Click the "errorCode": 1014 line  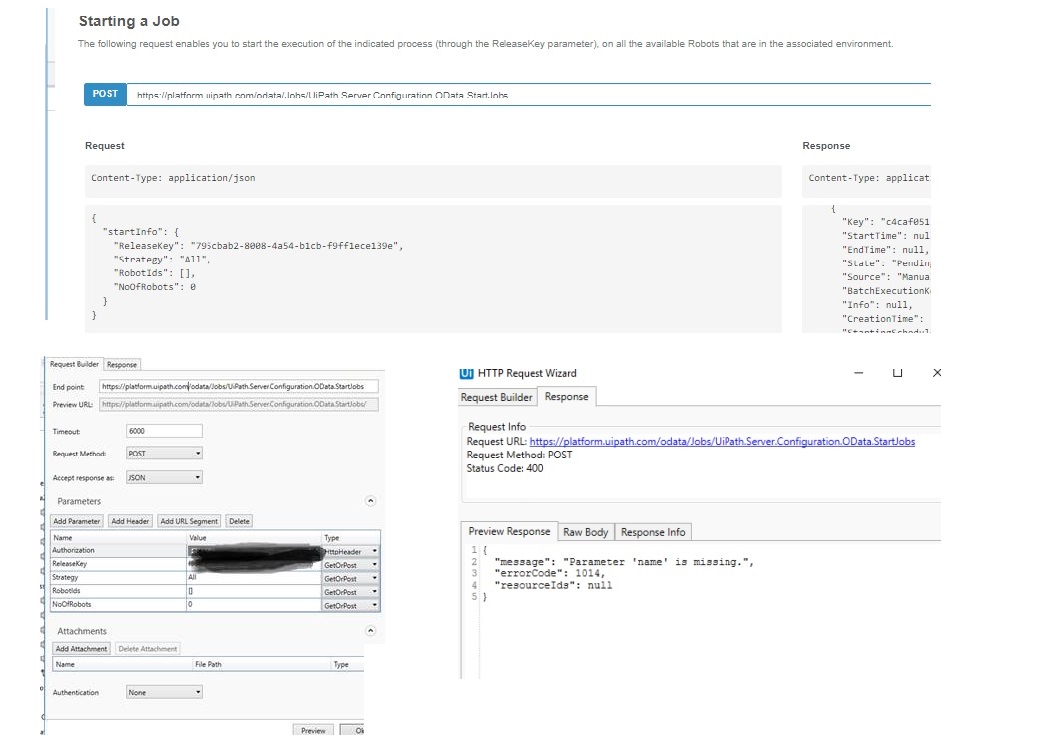point(549,573)
